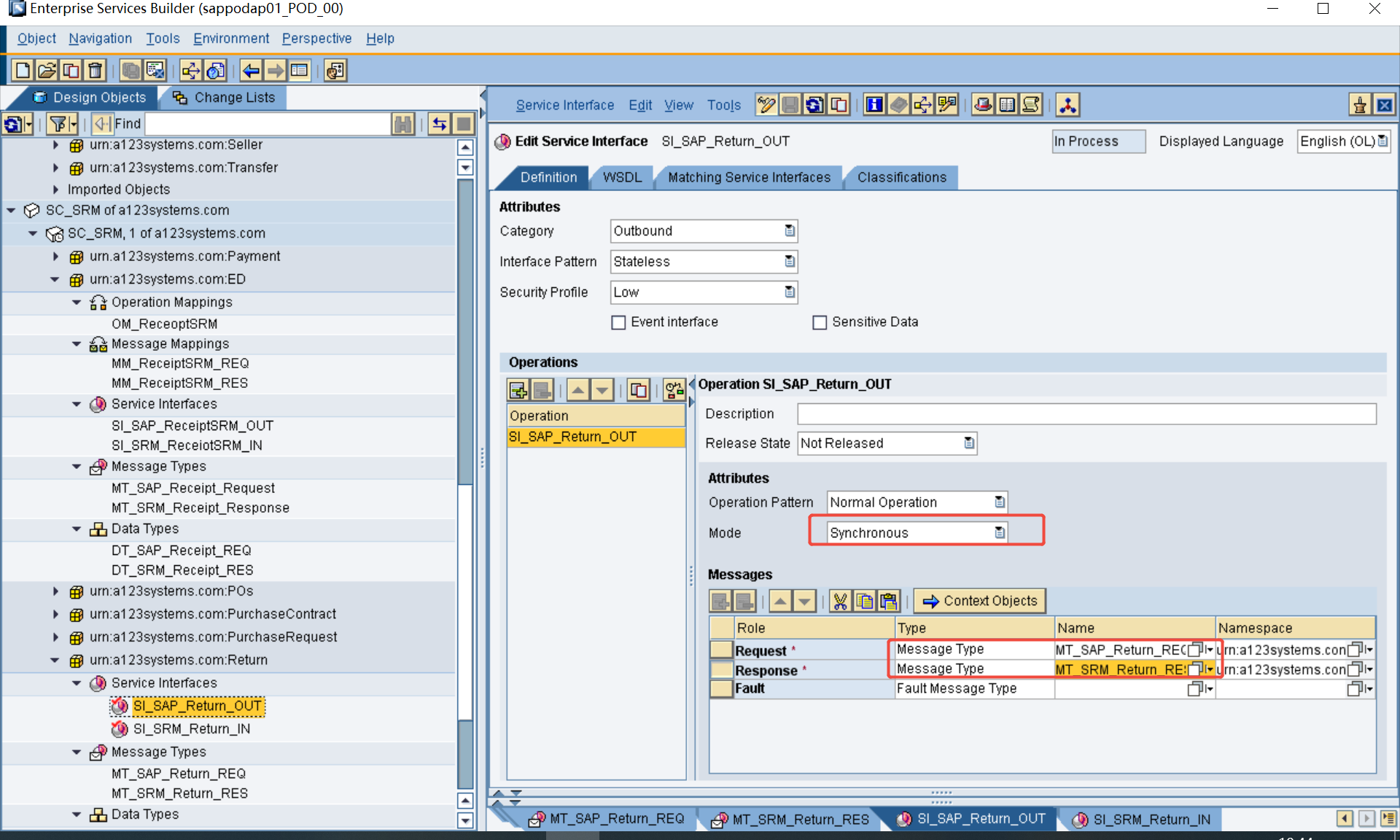Open the Mode Synchronous dropdown
This screenshot has height=840, width=1400.
coord(1000,533)
